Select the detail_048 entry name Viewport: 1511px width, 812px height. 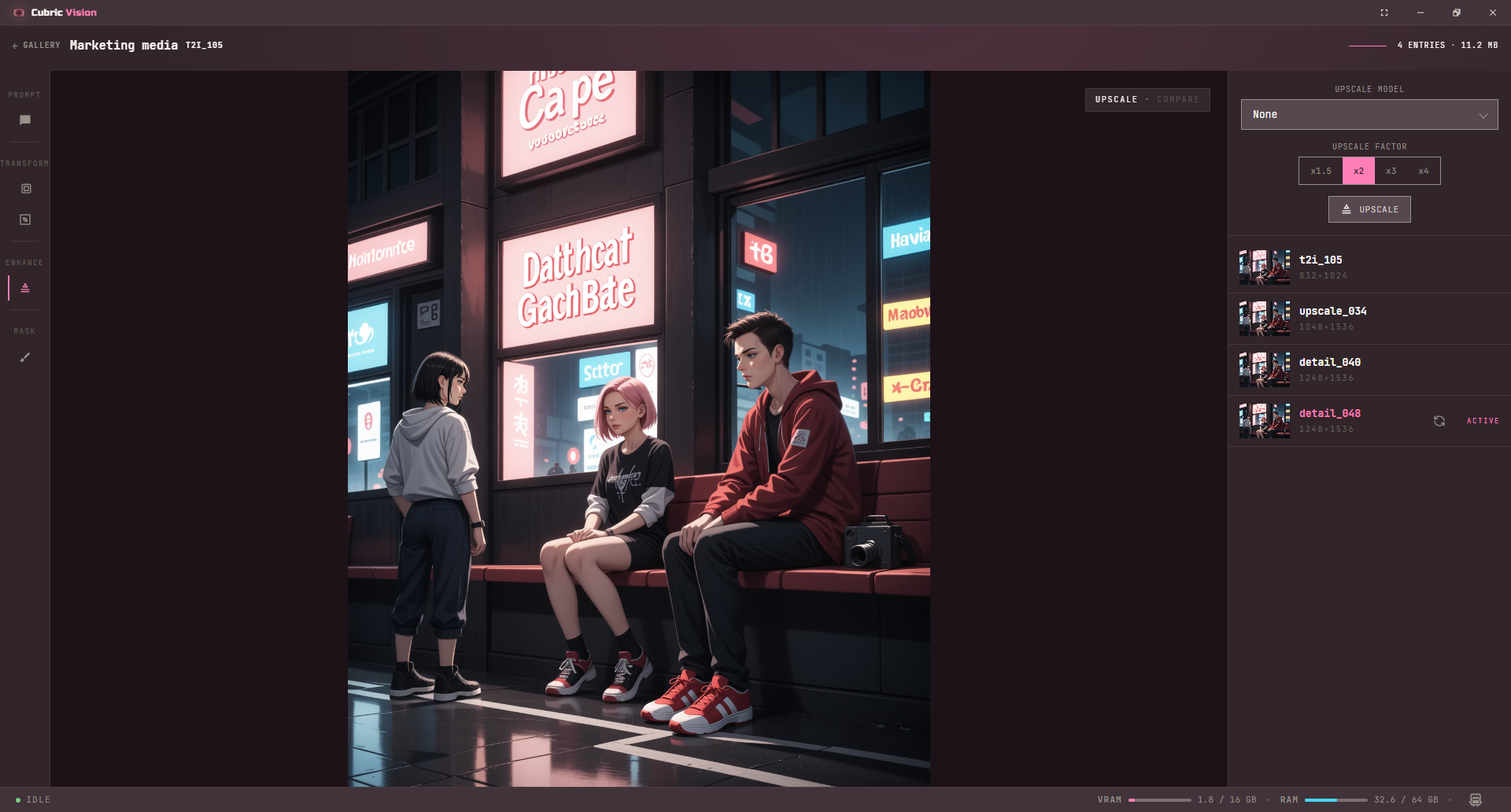click(x=1330, y=413)
